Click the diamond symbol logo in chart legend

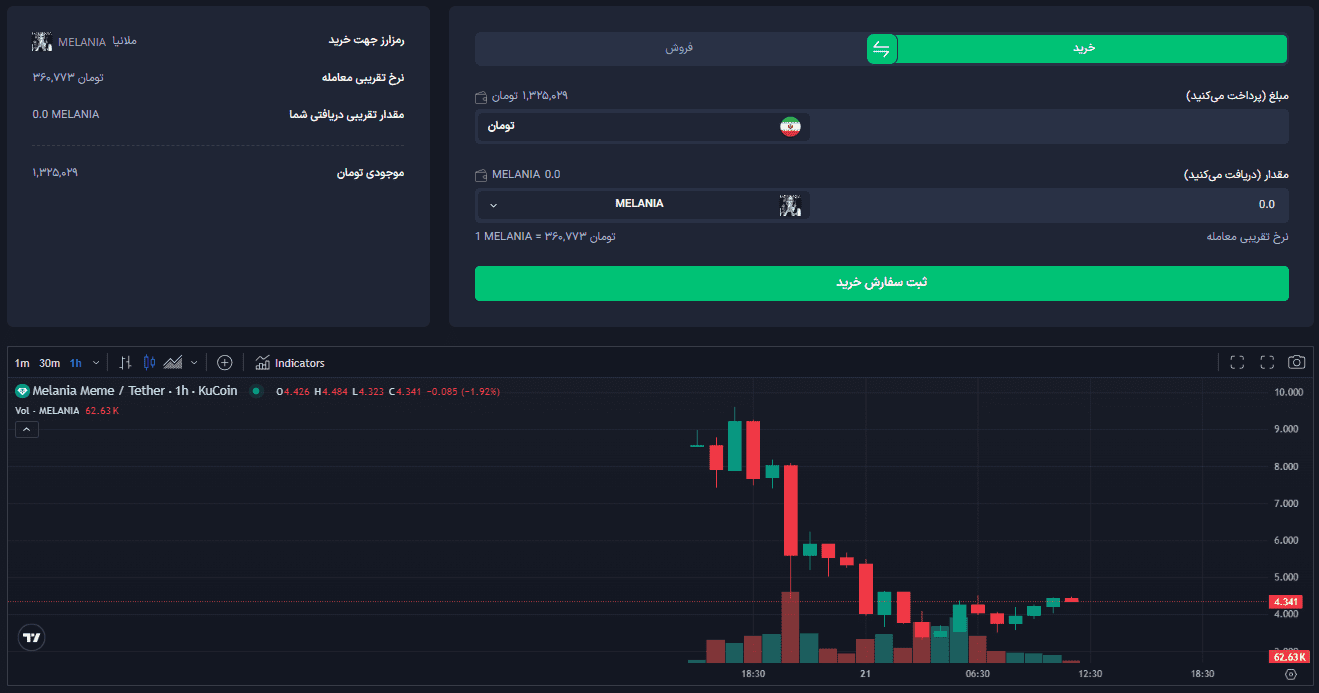pos(22,391)
